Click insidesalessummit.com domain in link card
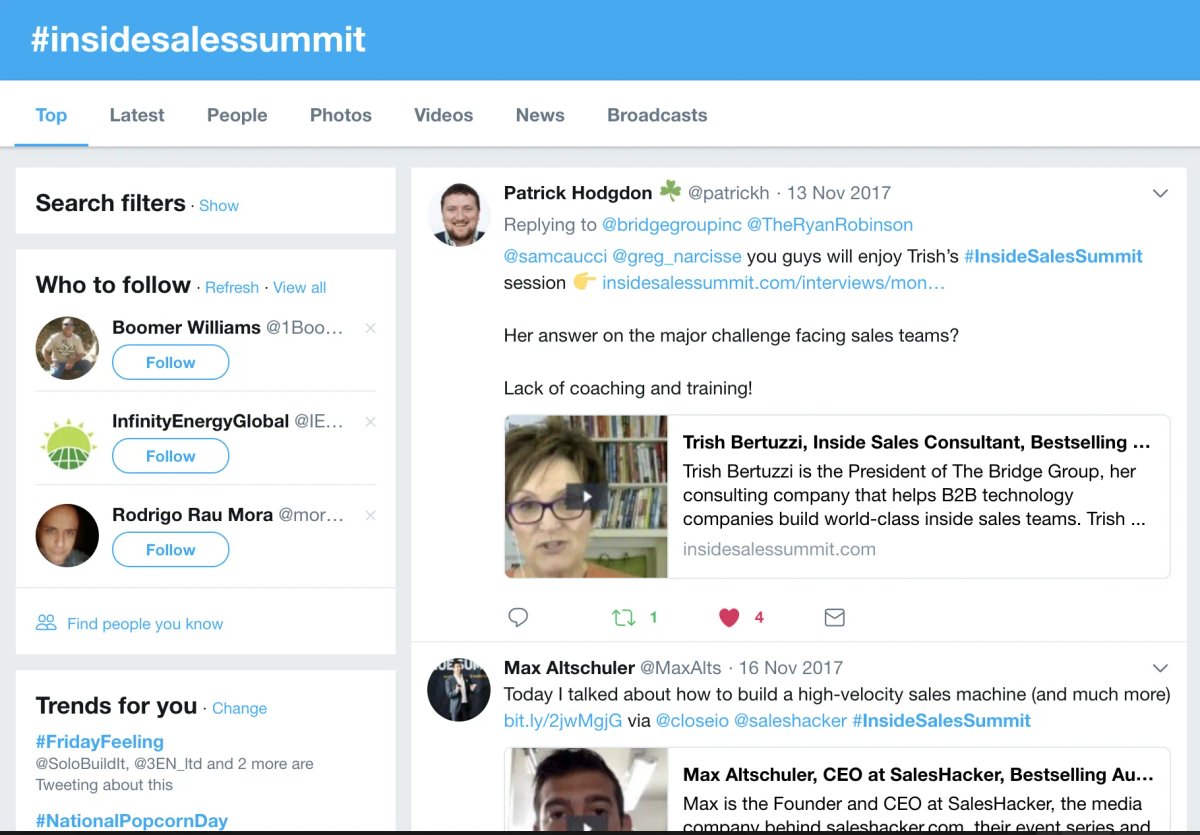 [779, 549]
